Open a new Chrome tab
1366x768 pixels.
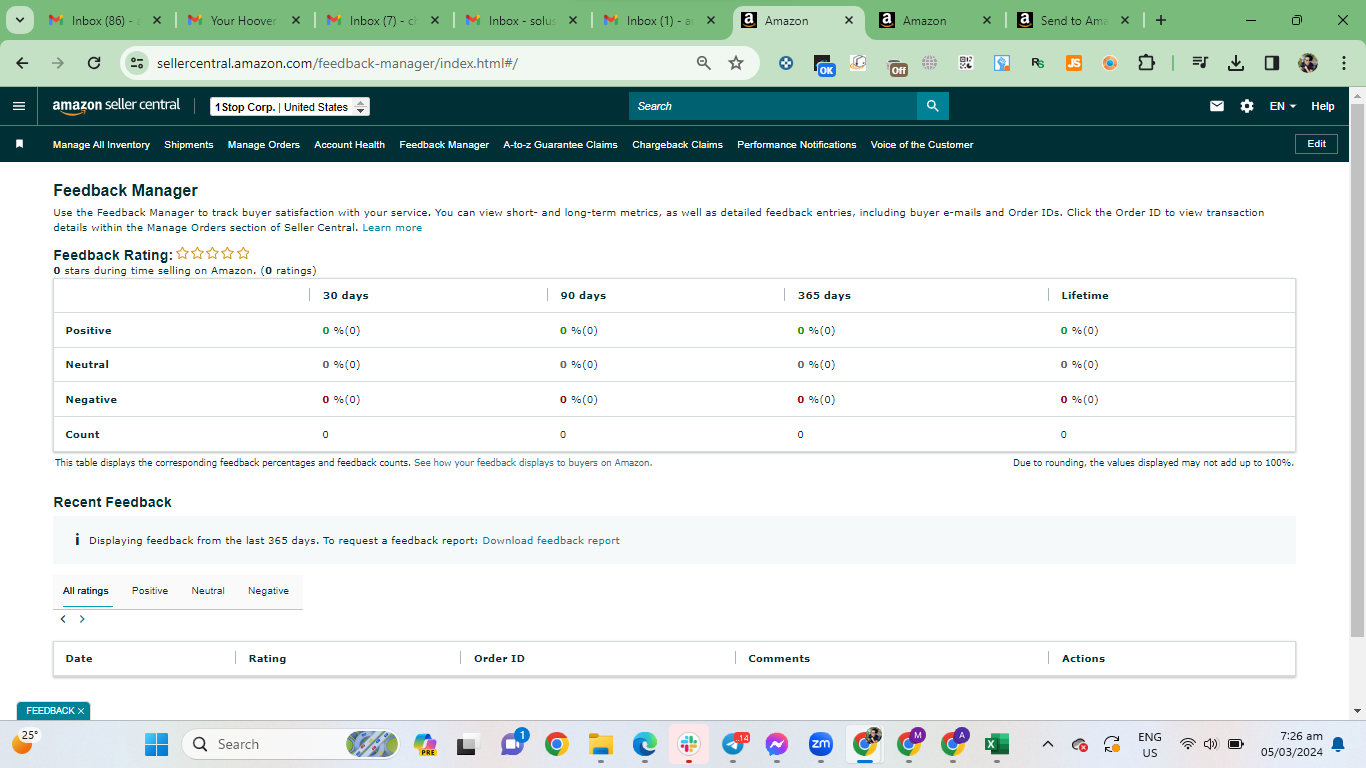click(1160, 20)
